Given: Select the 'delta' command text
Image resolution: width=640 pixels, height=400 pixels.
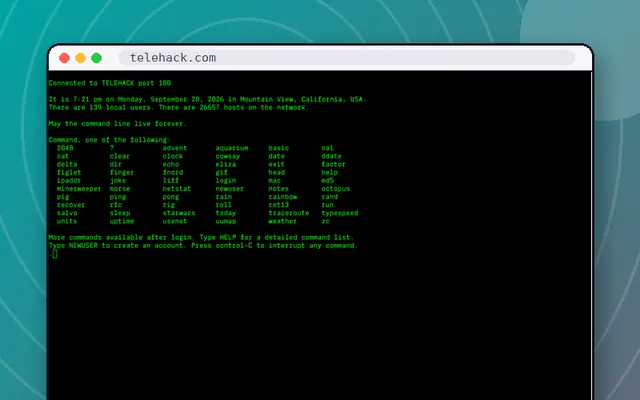Looking at the screenshot, I should (x=67, y=164).
